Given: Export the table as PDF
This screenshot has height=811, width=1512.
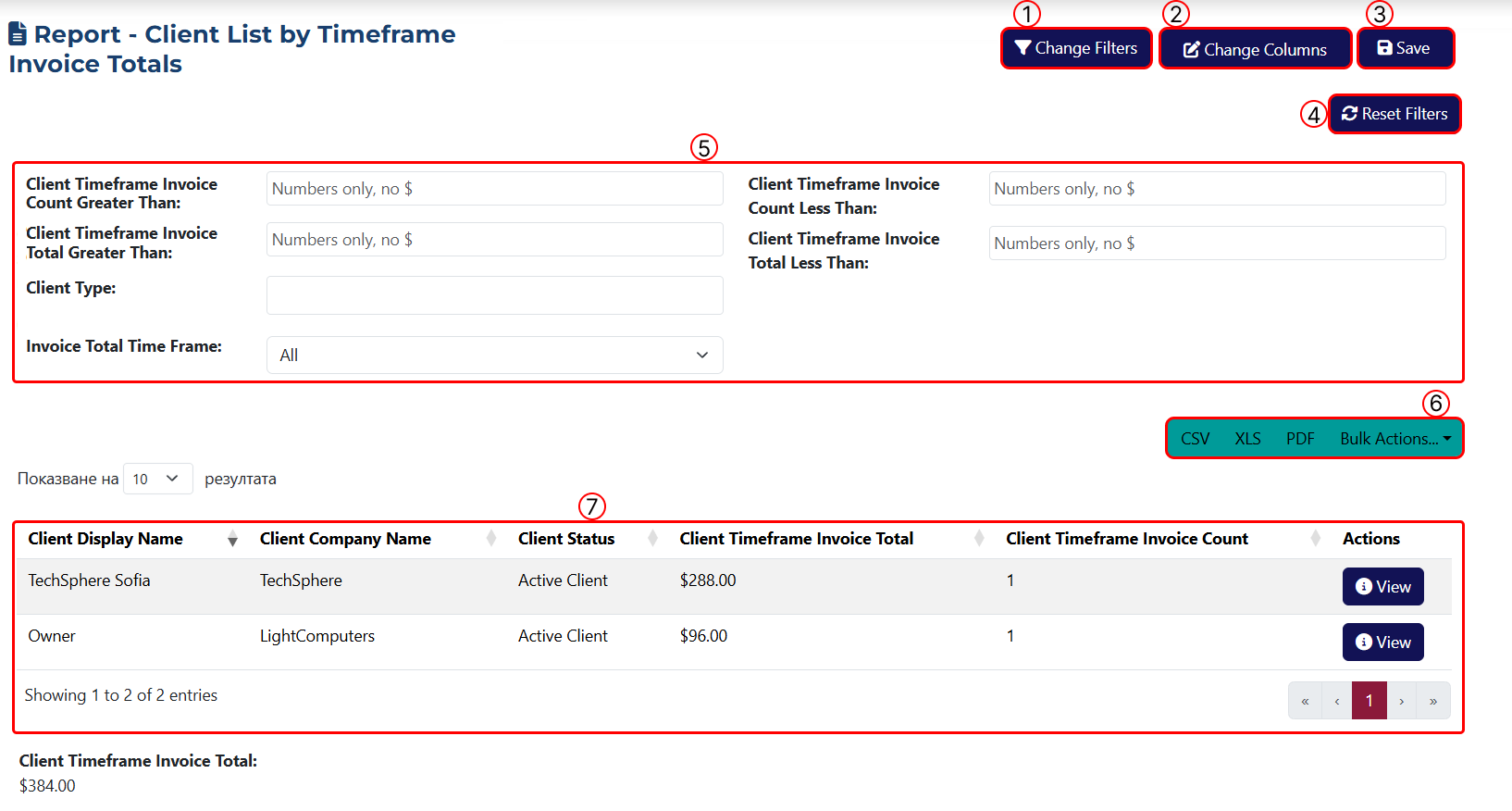Looking at the screenshot, I should (1300, 439).
